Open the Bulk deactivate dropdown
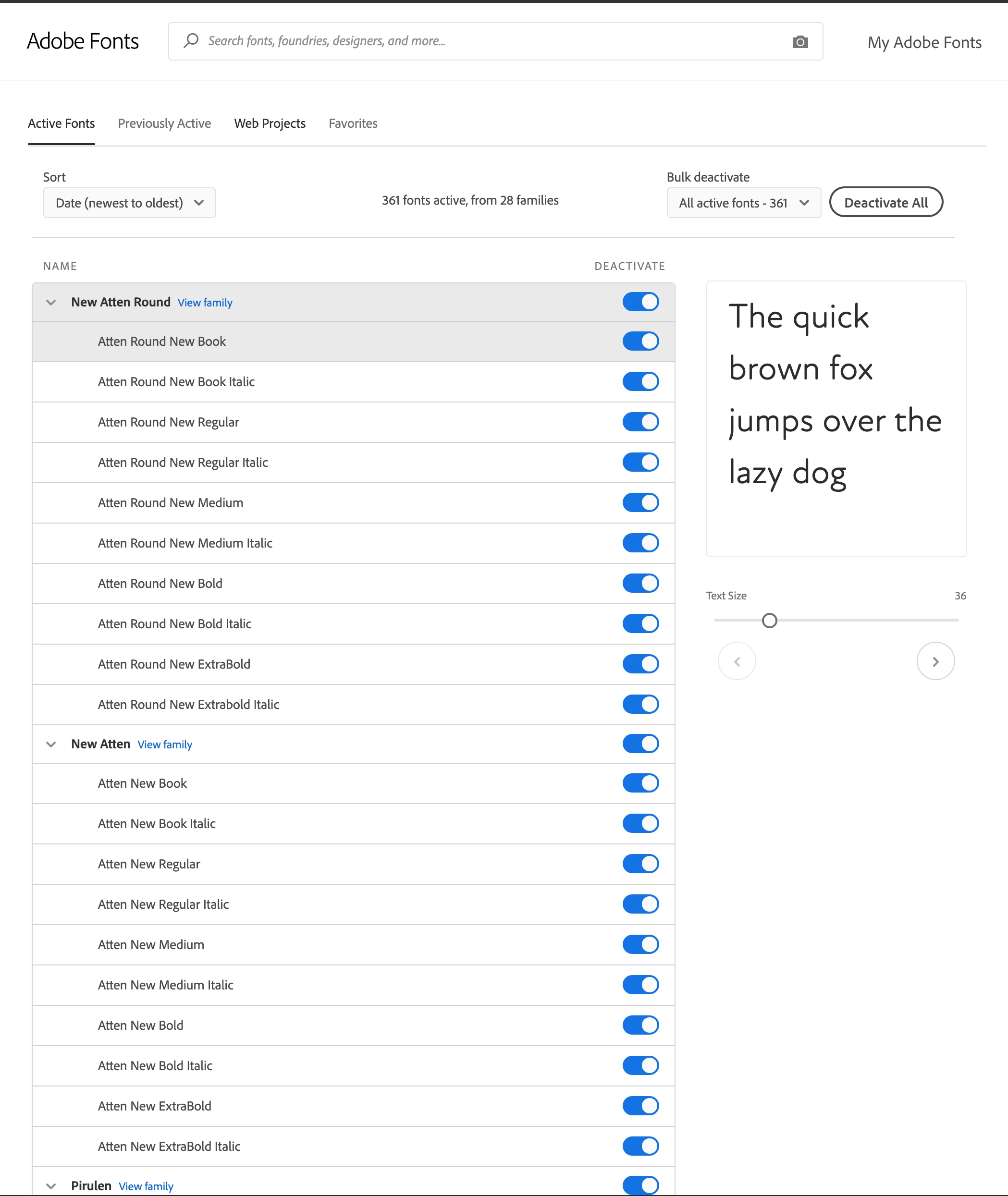 [743, 203]
